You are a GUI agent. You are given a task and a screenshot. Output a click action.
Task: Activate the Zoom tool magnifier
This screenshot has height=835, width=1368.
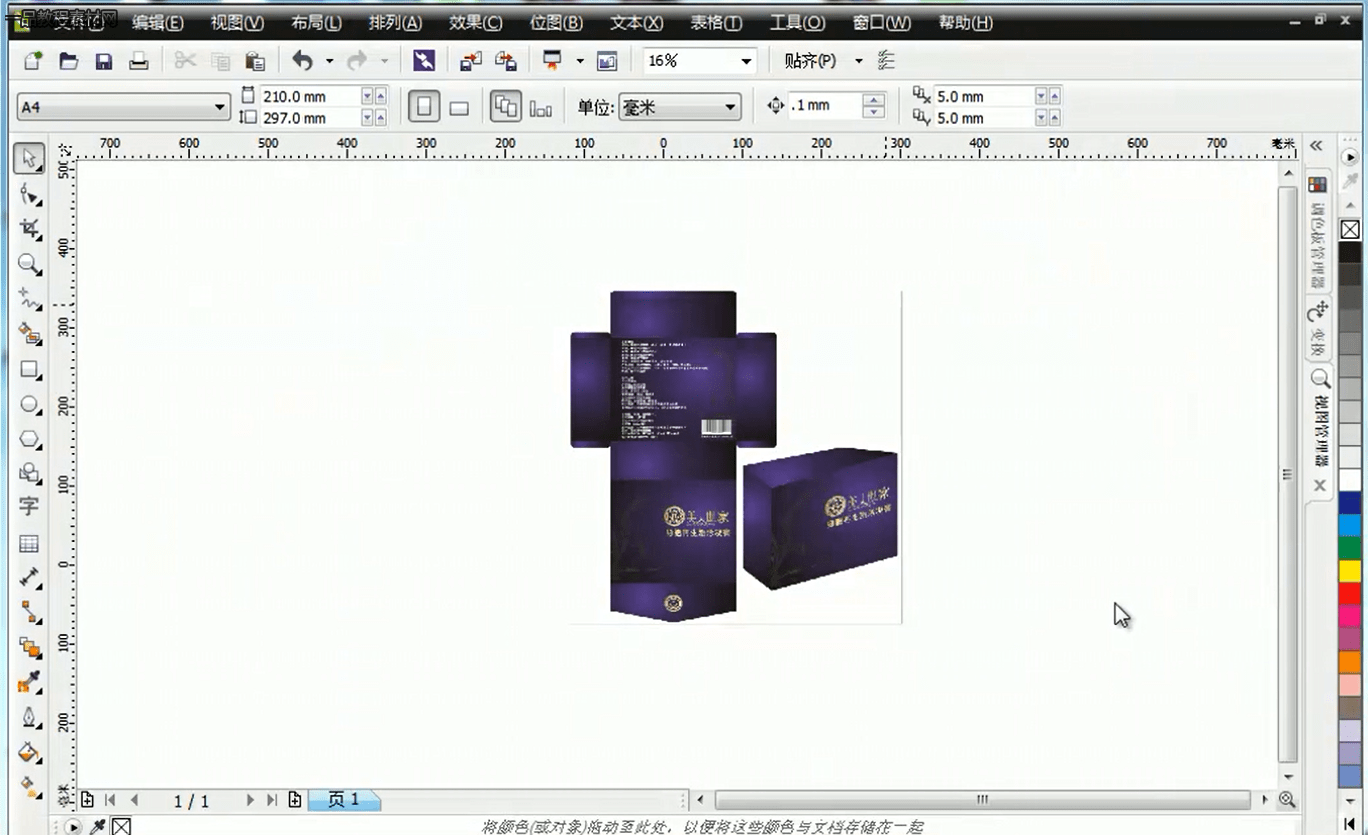pyautogui.click(x=30, y=264)
